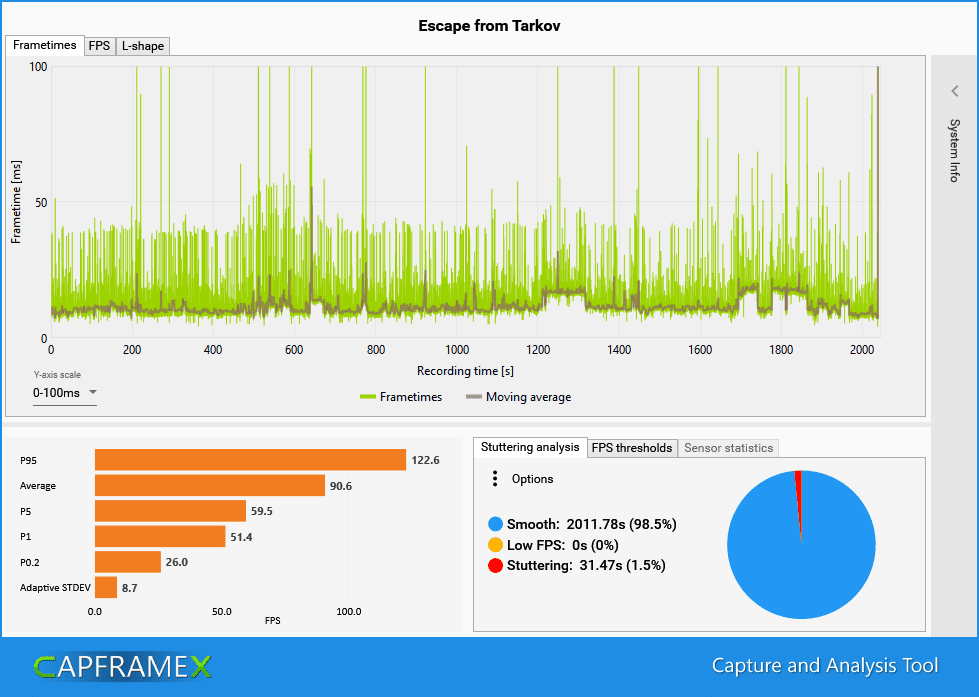The image size is (979, 697).
Task: Click the P0.2 value "26.0"
Action: (x=177, y=562)
